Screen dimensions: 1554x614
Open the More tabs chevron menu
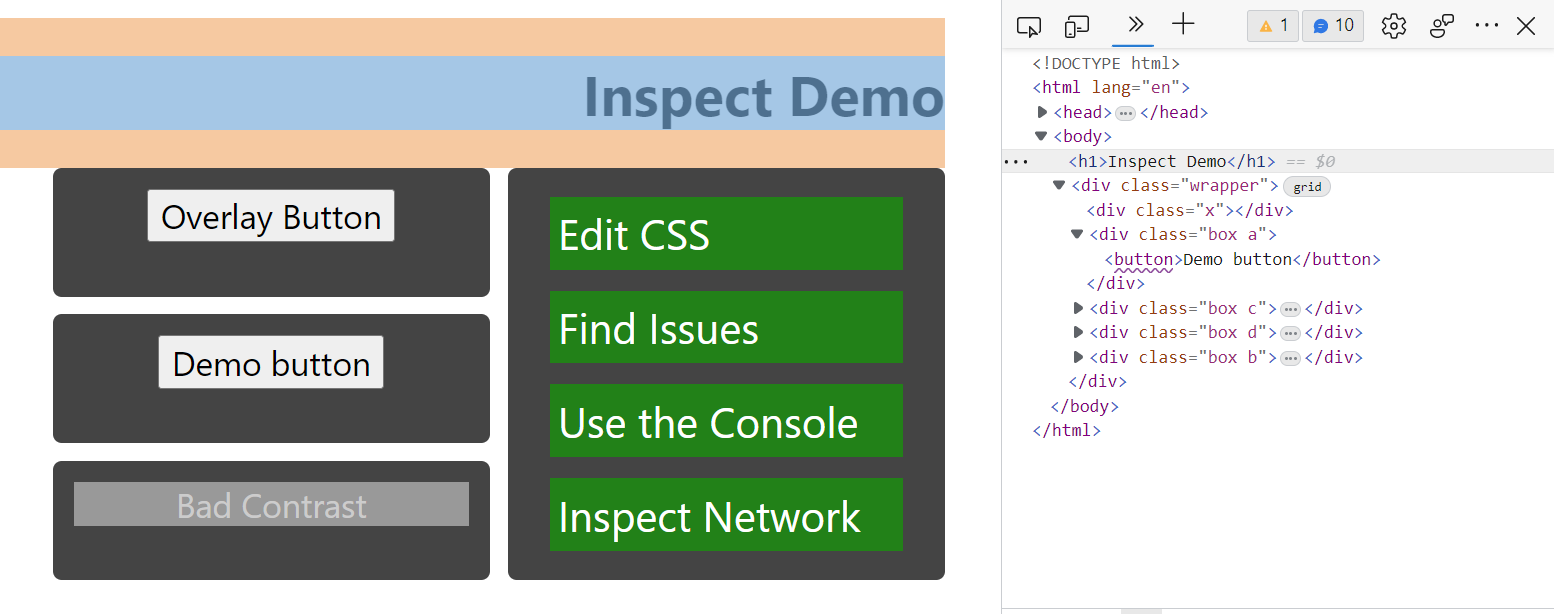pyautogui.click(x=1134, y=25)
